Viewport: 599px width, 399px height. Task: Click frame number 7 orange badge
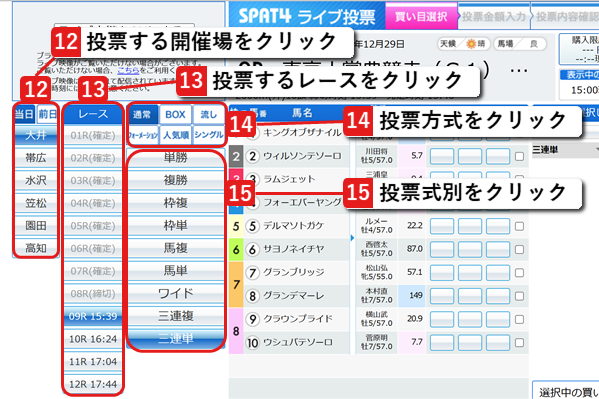click(x=236, y=284)
